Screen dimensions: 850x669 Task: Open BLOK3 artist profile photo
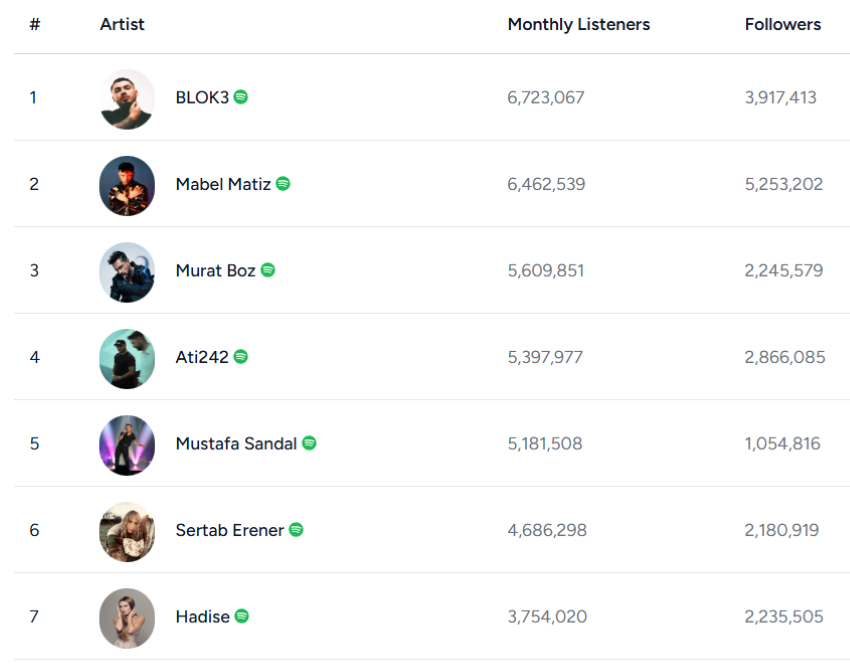(127, 99)
